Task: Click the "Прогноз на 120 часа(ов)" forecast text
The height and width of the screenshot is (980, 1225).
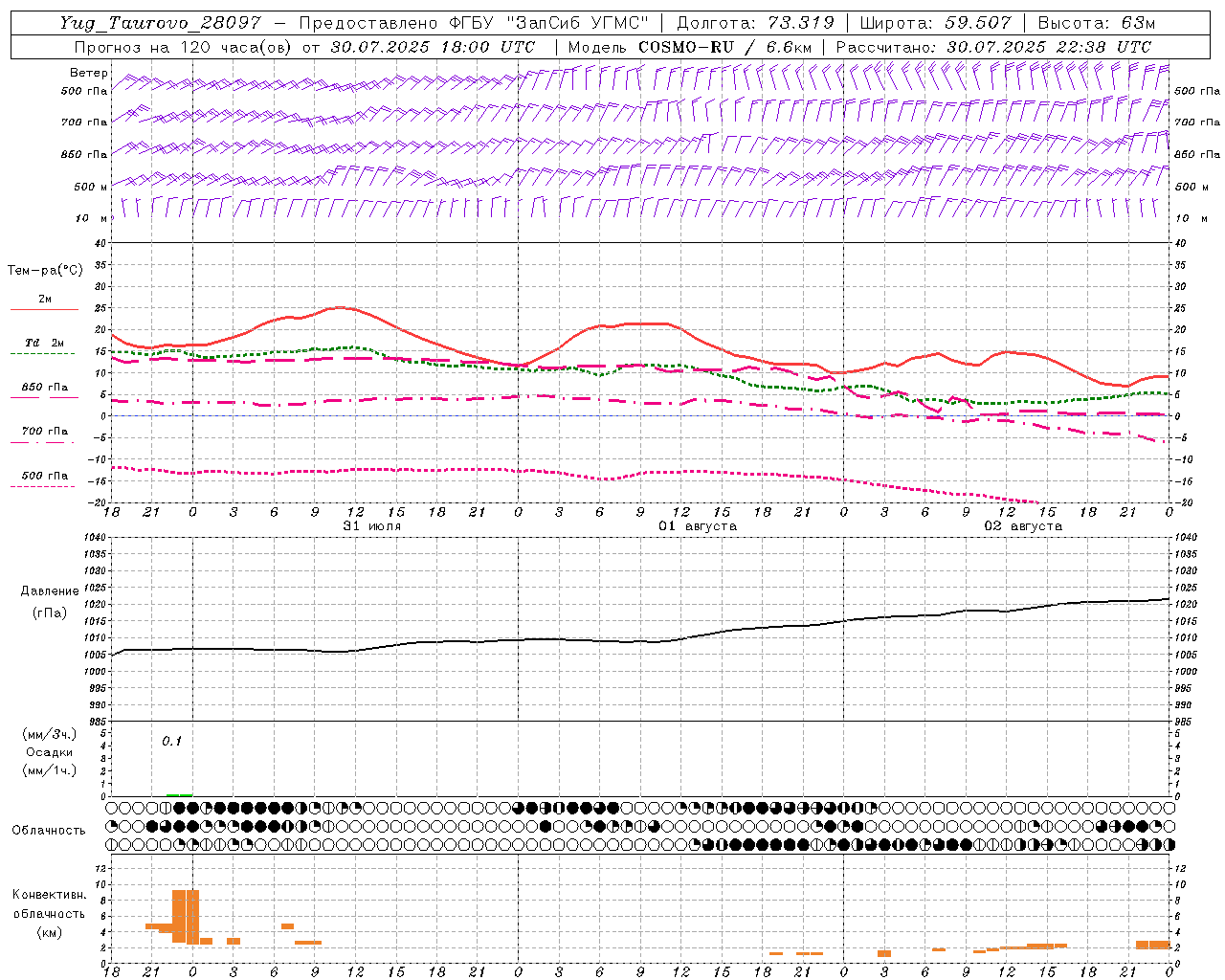Action: pyautogui.click(x=185, y=47)
